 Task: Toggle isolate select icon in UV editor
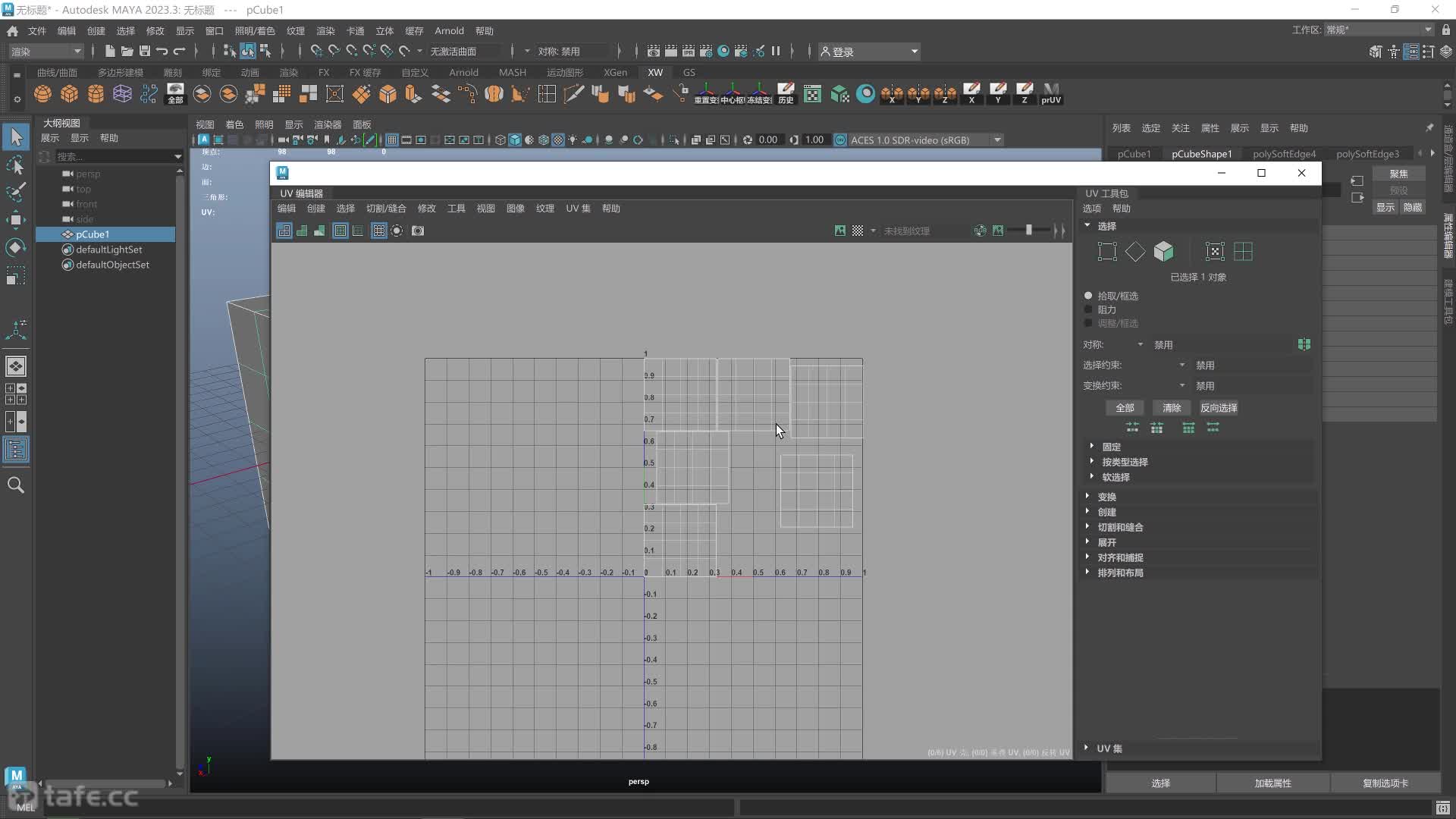[x=397, y=231]
